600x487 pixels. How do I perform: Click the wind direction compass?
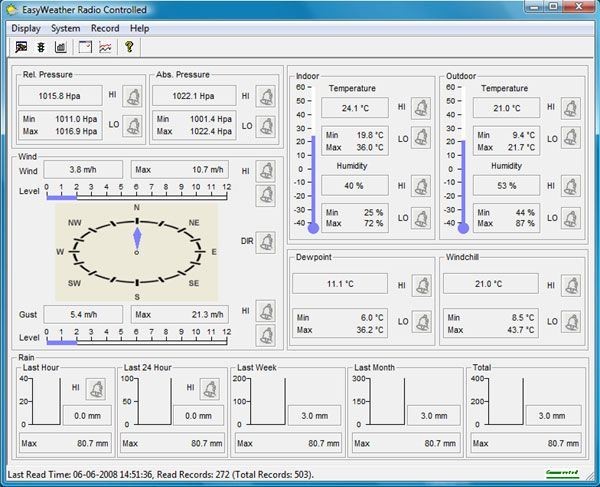click(137, 252)
